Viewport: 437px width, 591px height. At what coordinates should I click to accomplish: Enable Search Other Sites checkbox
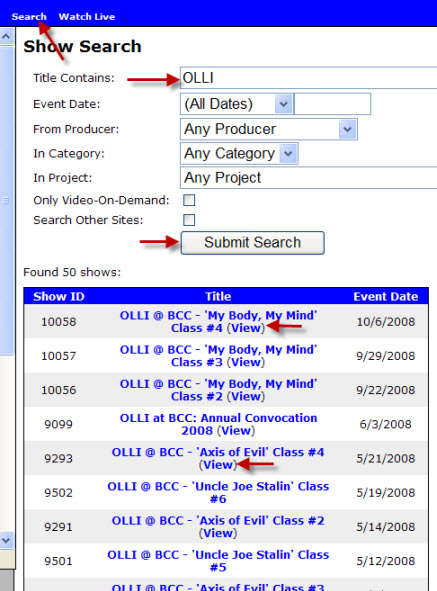point(189,220)
